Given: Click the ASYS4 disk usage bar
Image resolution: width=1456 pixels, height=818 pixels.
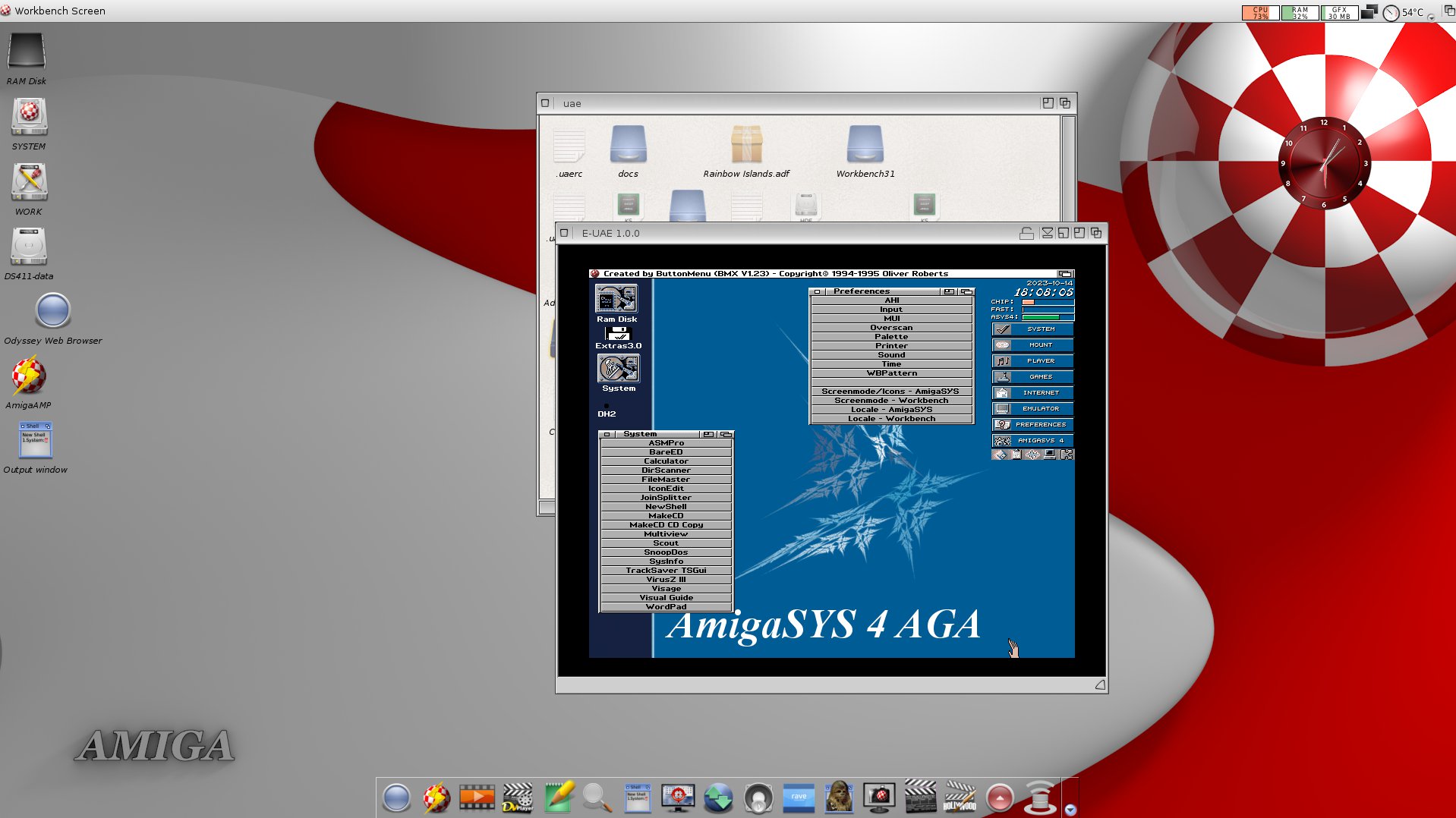Looking at the screenshot, I should click(x=1048, y=317).
